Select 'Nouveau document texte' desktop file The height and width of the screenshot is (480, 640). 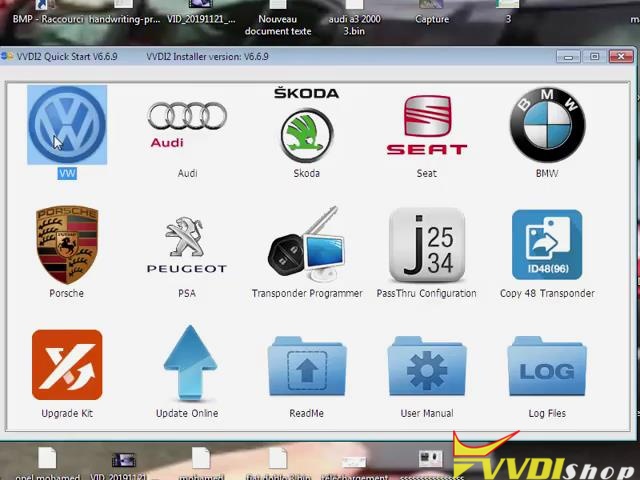point(278,18)
